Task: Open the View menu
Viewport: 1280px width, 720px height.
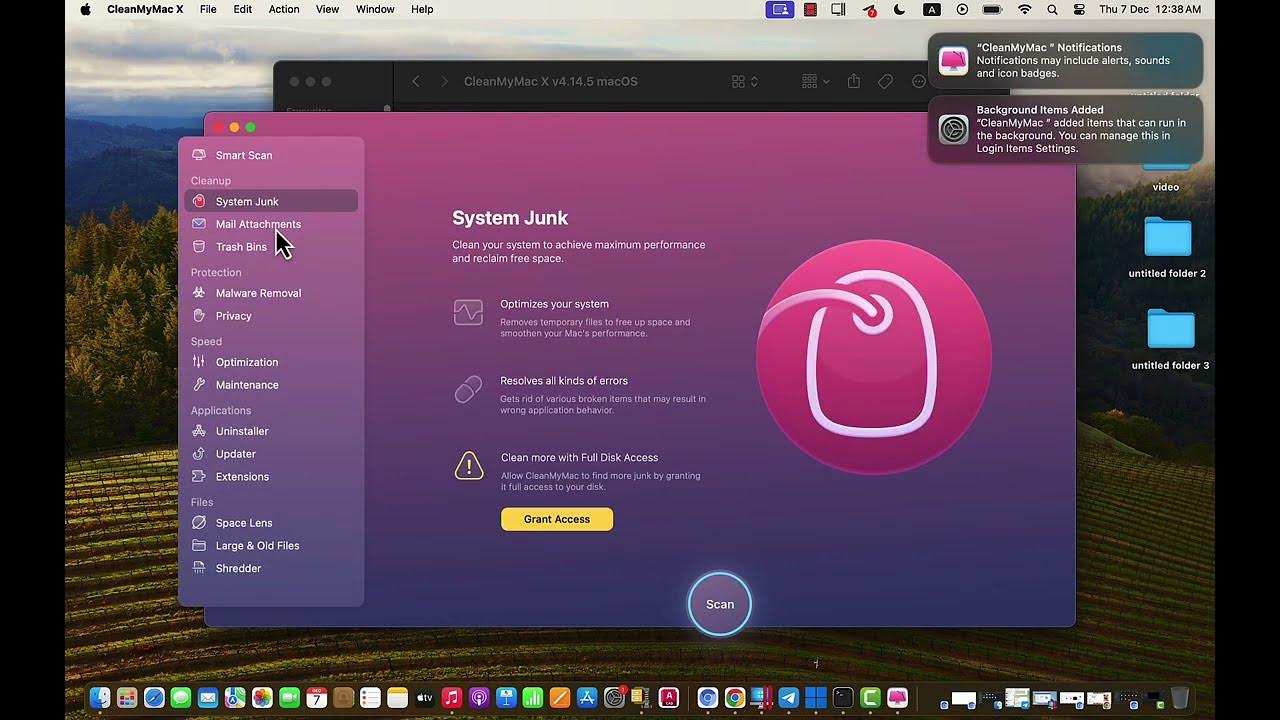Action: click(x=327, y=9)
